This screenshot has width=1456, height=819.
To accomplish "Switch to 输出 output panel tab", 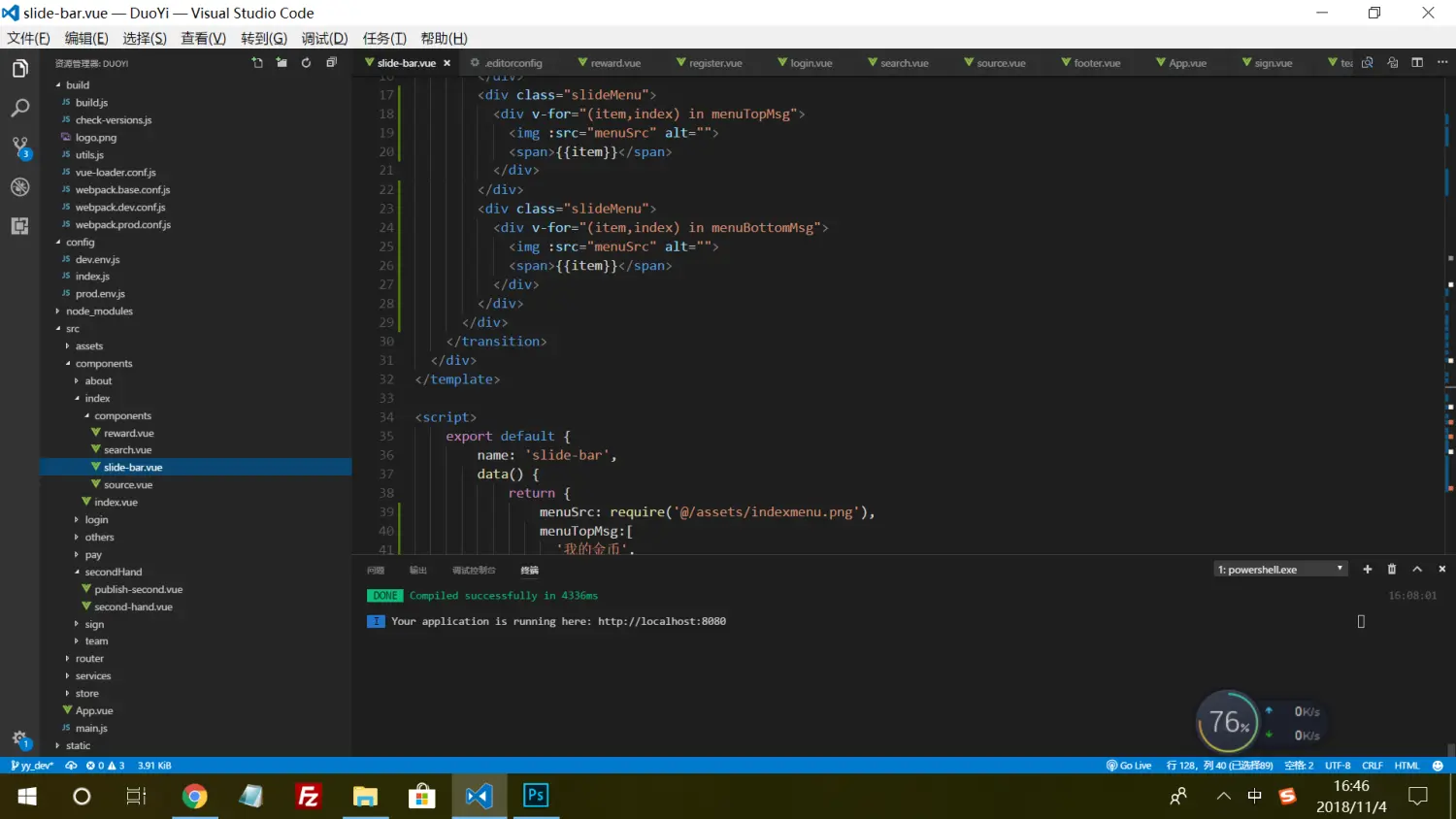I will click(x=418, y=570).
